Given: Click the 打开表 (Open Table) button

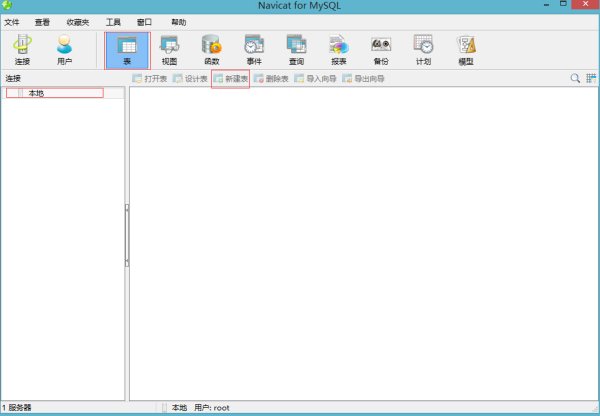Looking at the screenshot, I should click(150, 78).
